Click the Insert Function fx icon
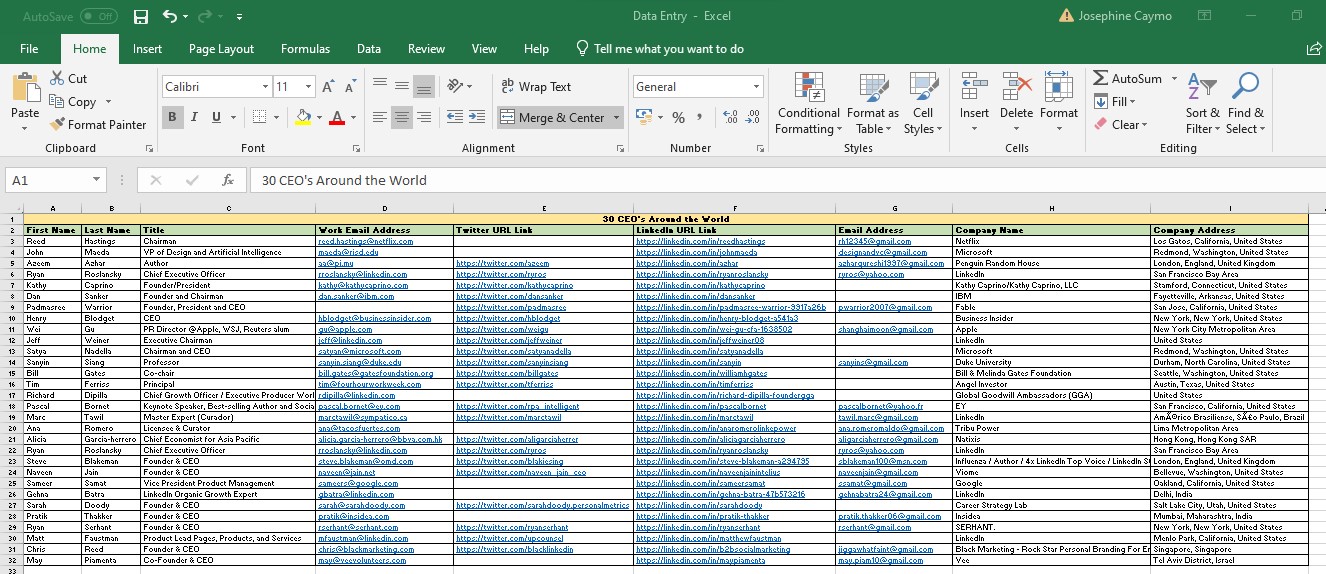1326x574 pixels. pos(228,180)
